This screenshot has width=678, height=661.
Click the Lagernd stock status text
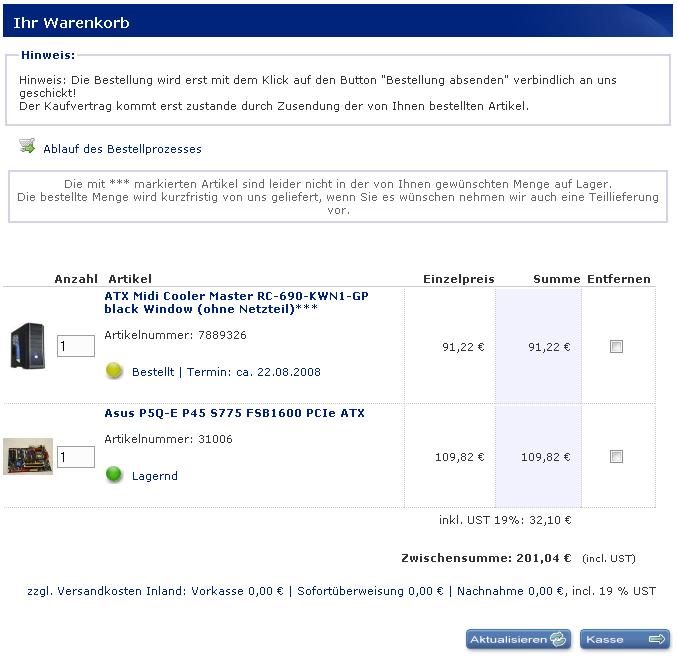click(x=155, y=476)
